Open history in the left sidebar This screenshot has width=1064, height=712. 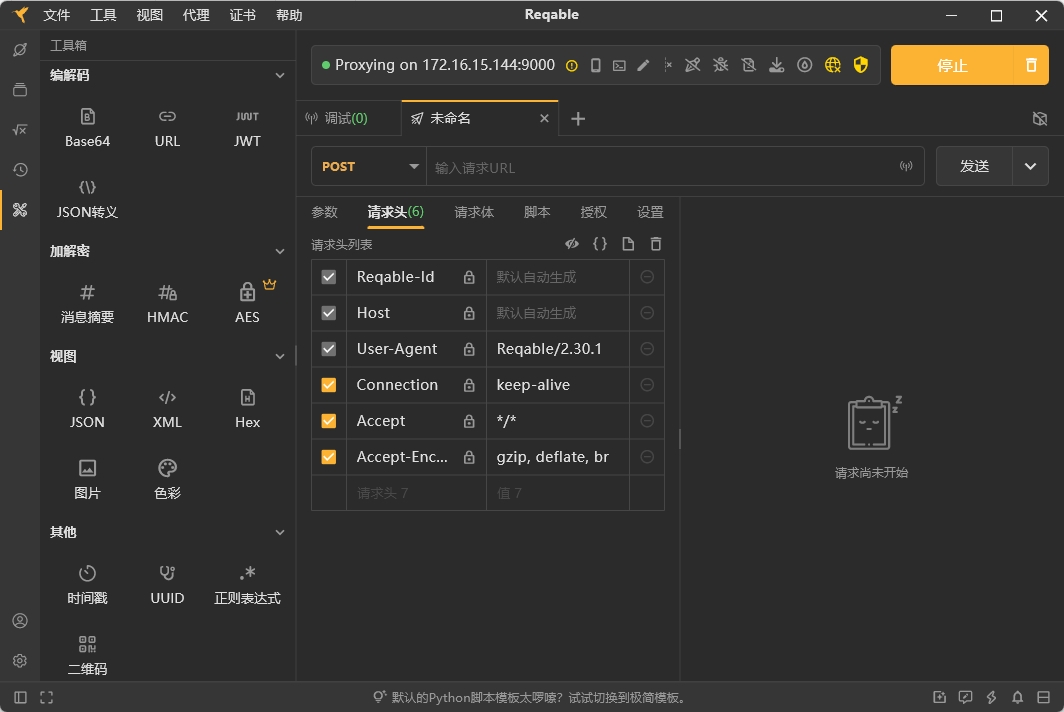pyautogui.click(x=20, y=170)
